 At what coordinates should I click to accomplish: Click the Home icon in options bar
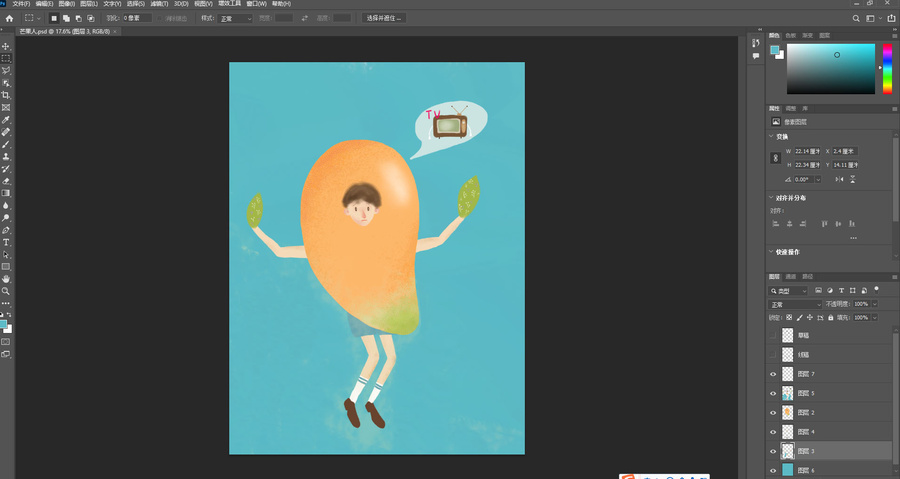coord(9,18)
